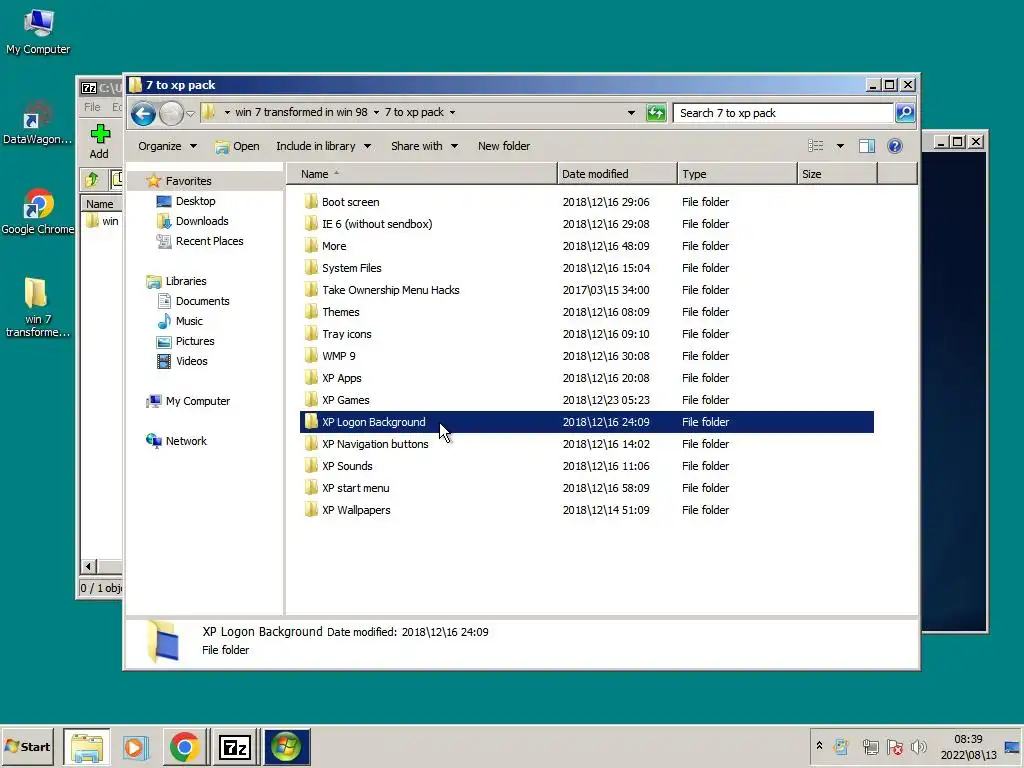1024x768 pixels.
Task: Open the view options dropdown arrow
Action: [840, 146]
